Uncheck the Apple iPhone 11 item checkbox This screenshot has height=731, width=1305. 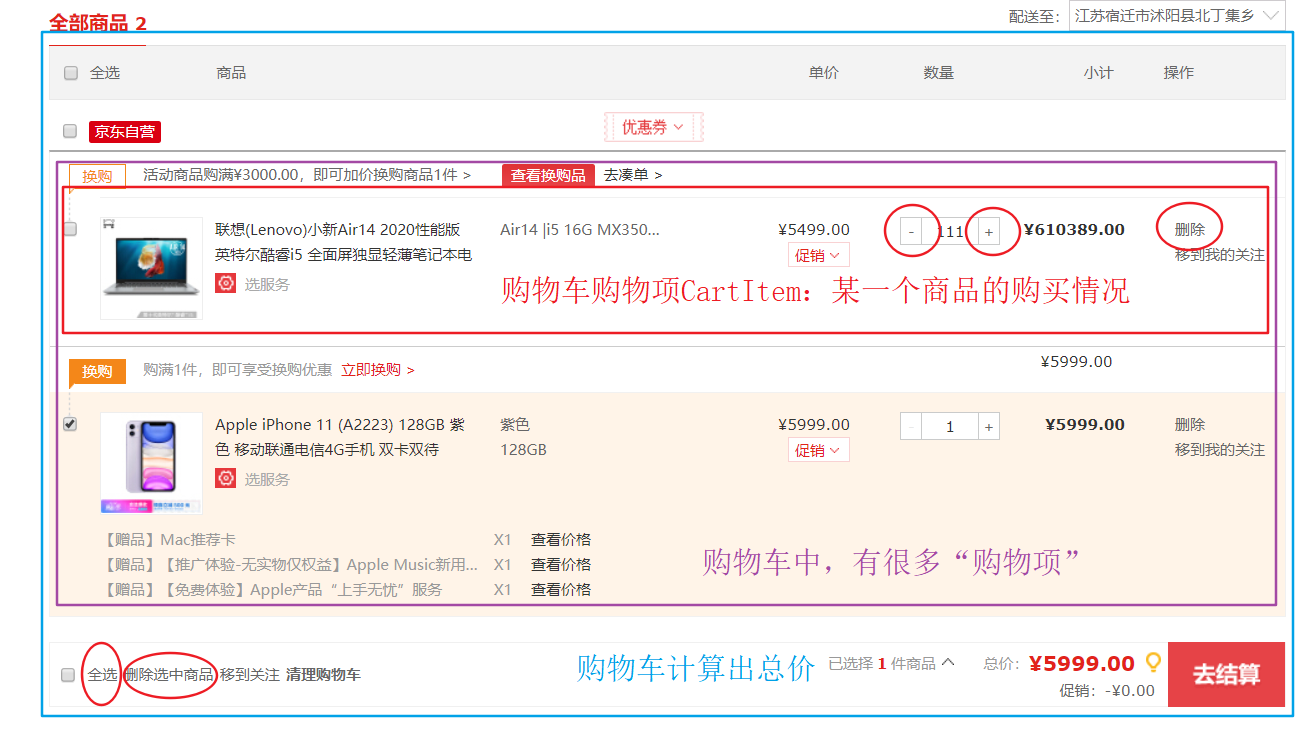(x=70, y=424)
